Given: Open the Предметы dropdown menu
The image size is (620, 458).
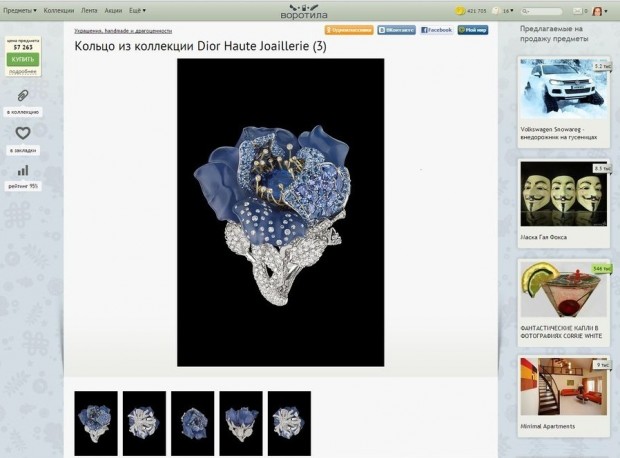Looking at the screenshot, I should pos(19,10).
